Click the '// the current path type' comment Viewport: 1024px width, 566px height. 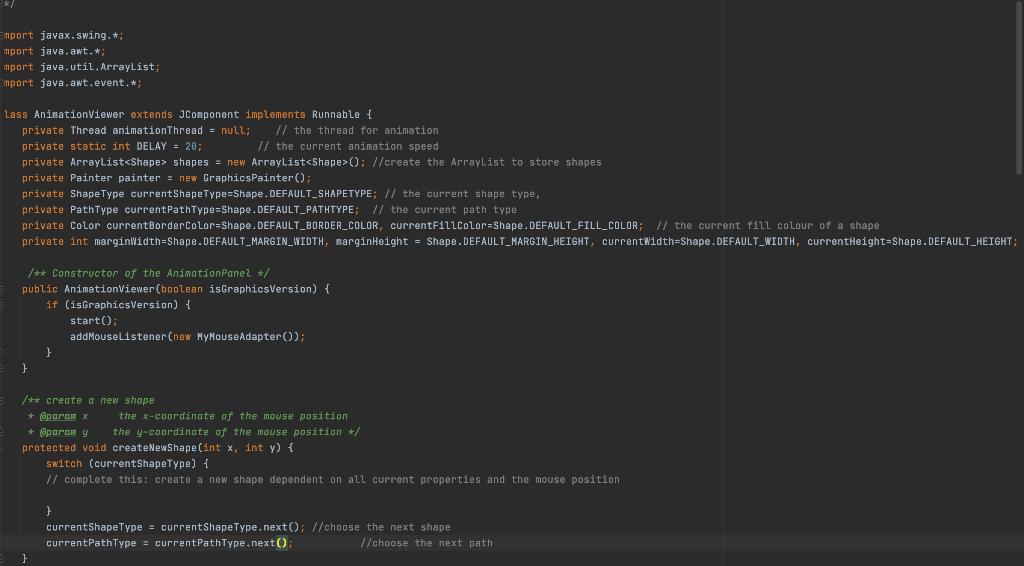coord(444,210)
